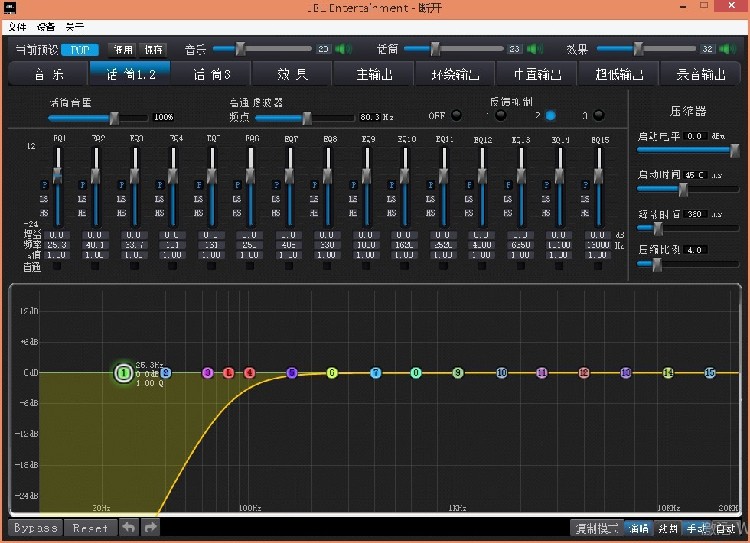
Task: Set feedback suppression to OFF
Action: click(456, 115)
